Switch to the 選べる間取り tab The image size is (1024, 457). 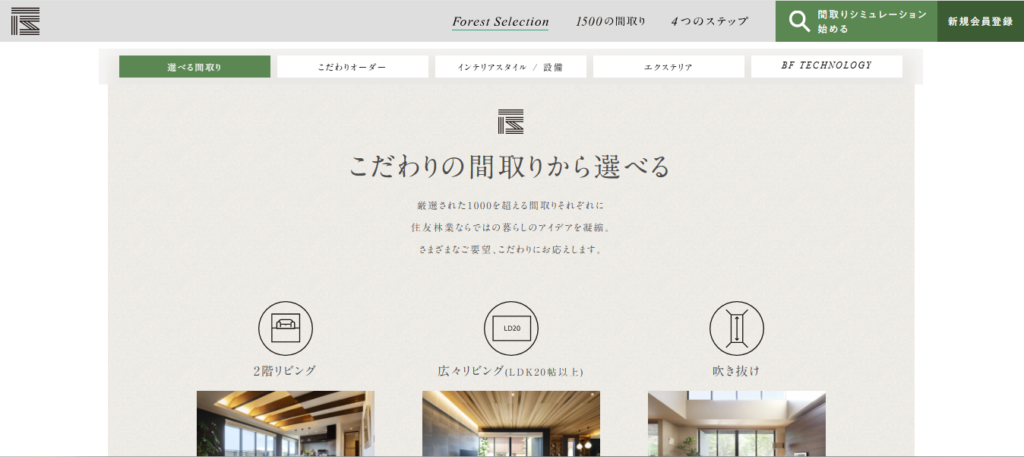point(194,67)
